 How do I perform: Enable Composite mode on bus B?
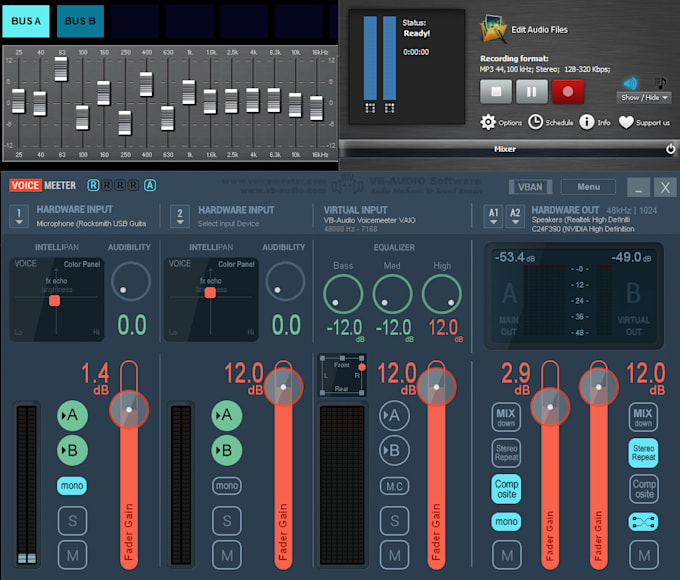coord(644,489)
